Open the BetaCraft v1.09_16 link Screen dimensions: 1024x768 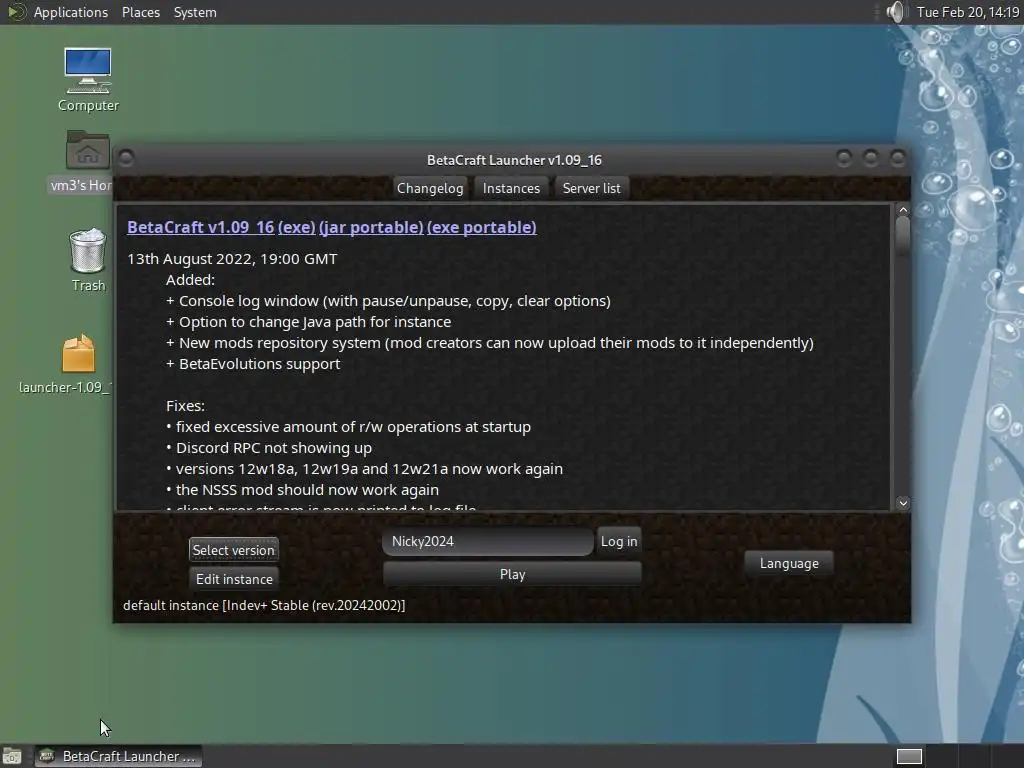[200, 227]
